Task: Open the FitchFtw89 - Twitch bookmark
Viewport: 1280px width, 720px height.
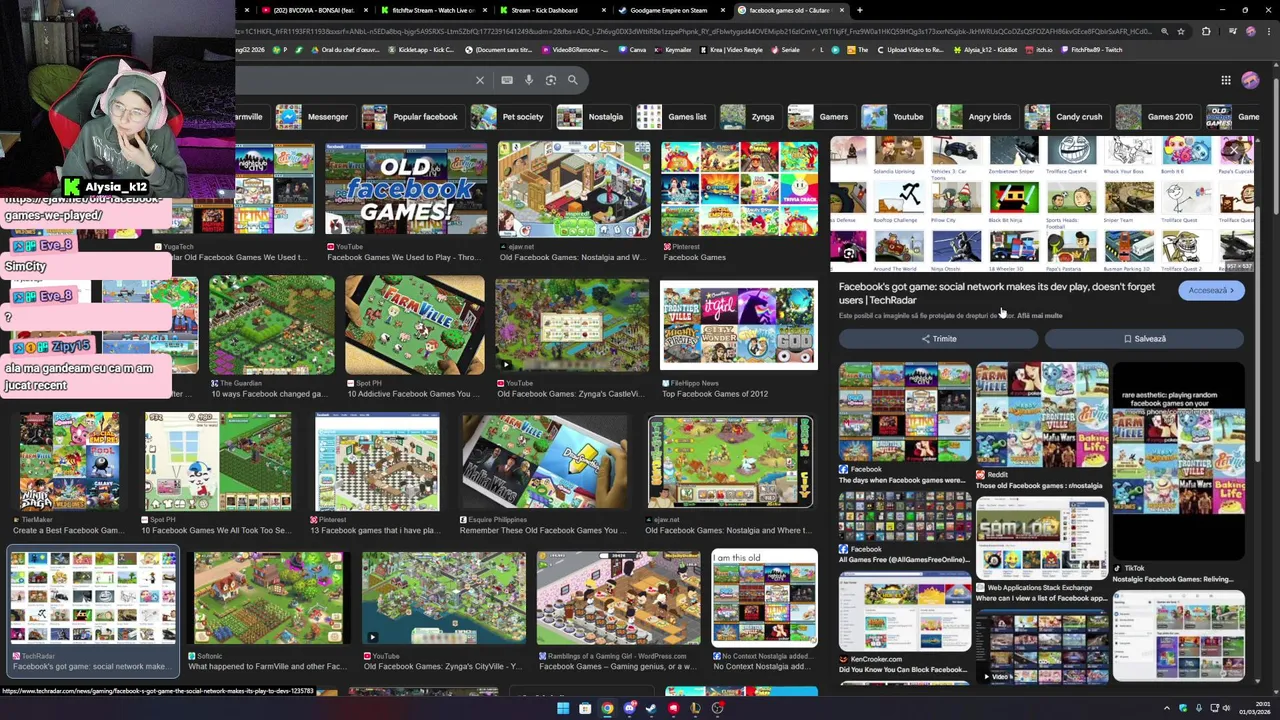Action: point(1091,50)
